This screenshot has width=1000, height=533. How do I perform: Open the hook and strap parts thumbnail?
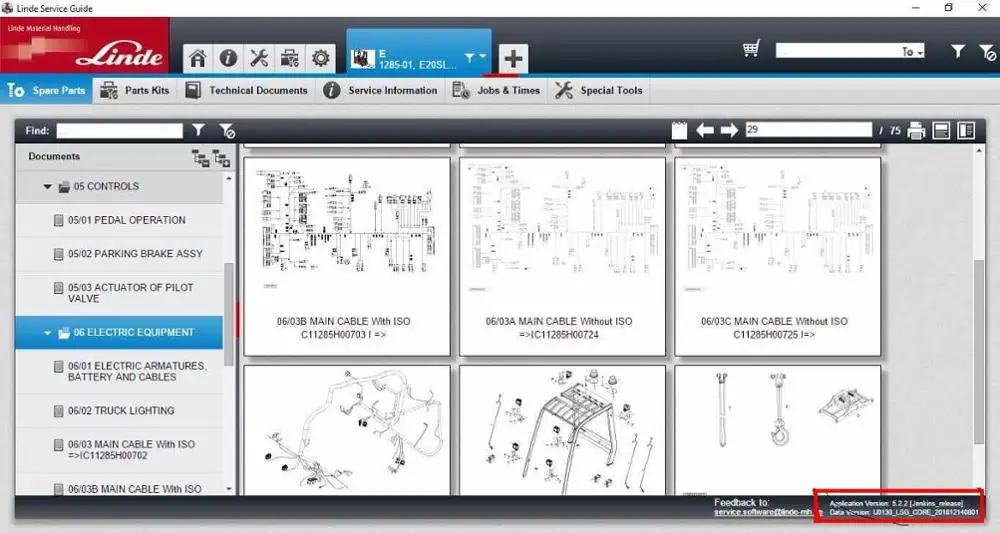(x=777, y=430)
